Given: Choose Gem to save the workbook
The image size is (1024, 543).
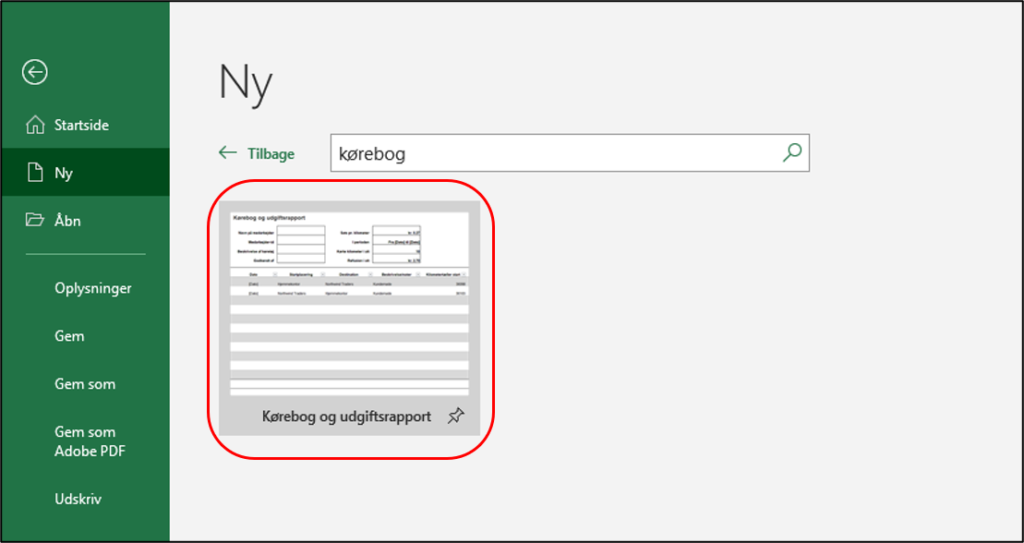Looking at the screenshot, I should point(70,336).
